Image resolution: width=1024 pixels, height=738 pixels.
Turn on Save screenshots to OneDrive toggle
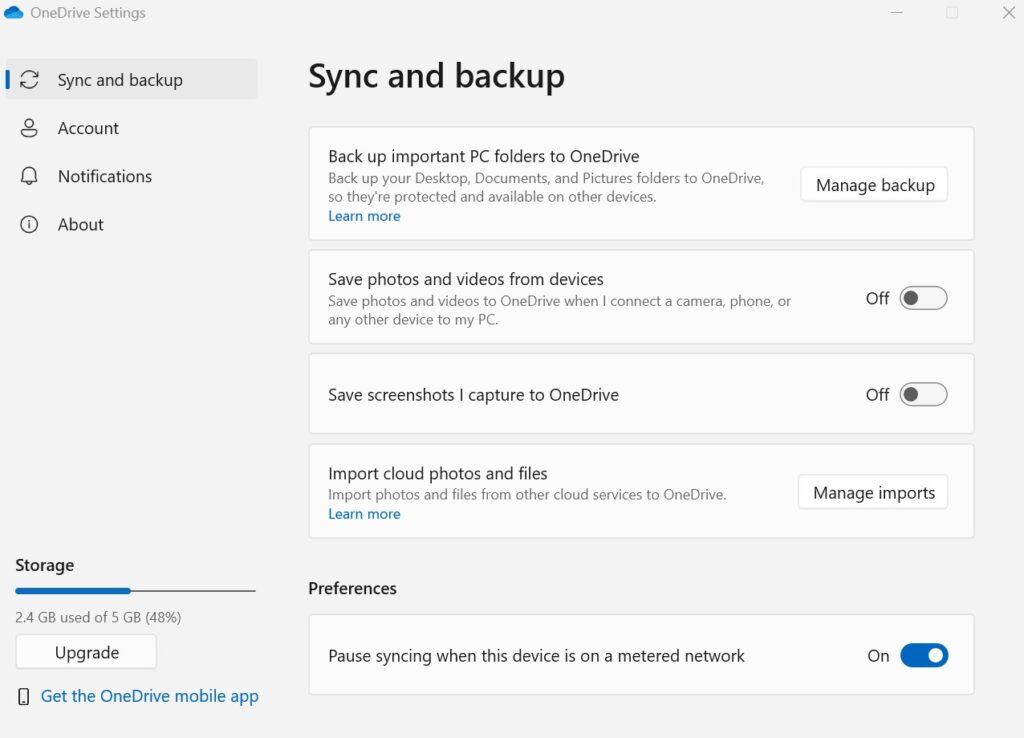pos(923,394)
